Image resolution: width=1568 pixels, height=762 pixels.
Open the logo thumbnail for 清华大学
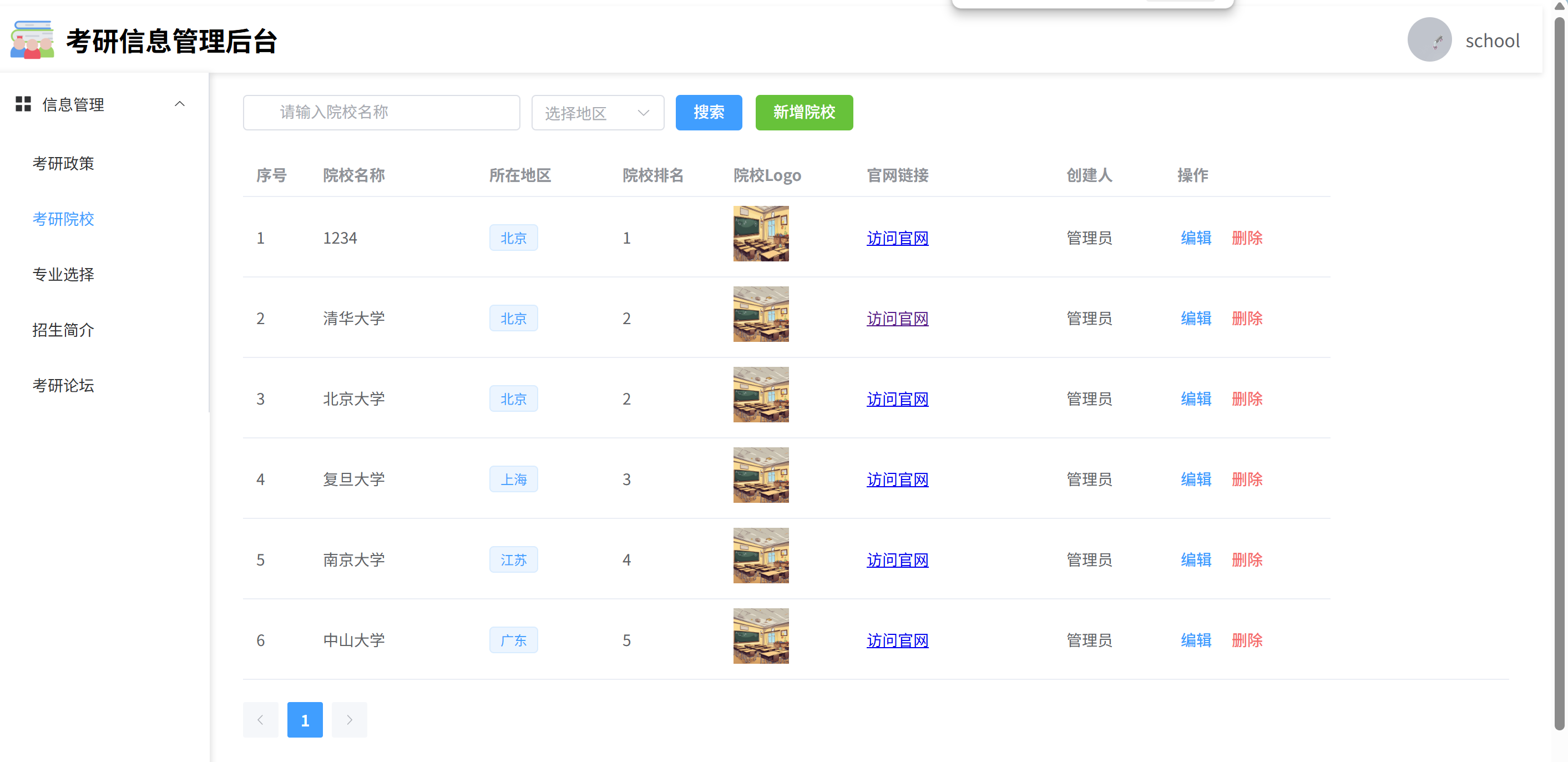pyautogui.click(x=760, y=314)
